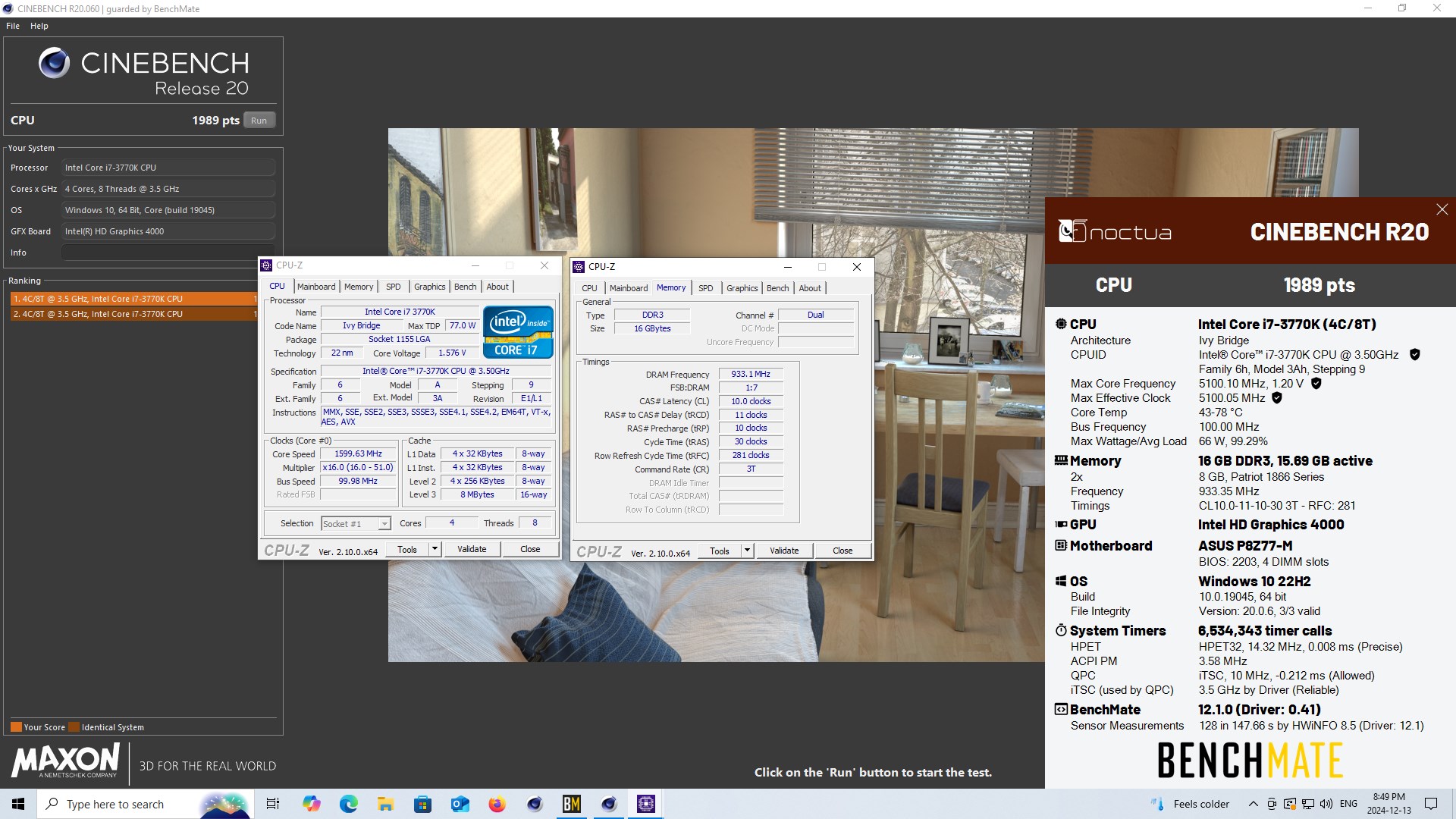Open Microsoft Edge from the taskbar
1456x819 pixels.
[348, 804]
